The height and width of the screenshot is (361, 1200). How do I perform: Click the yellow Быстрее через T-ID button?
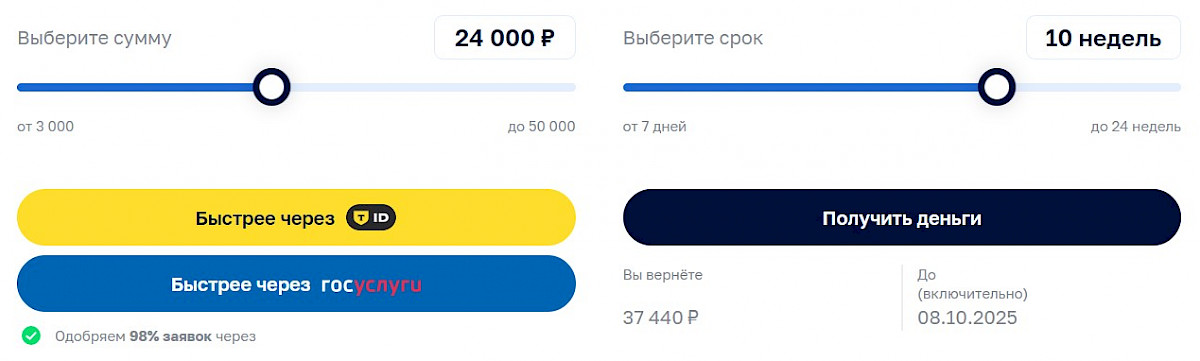click(x=296, y=218)
